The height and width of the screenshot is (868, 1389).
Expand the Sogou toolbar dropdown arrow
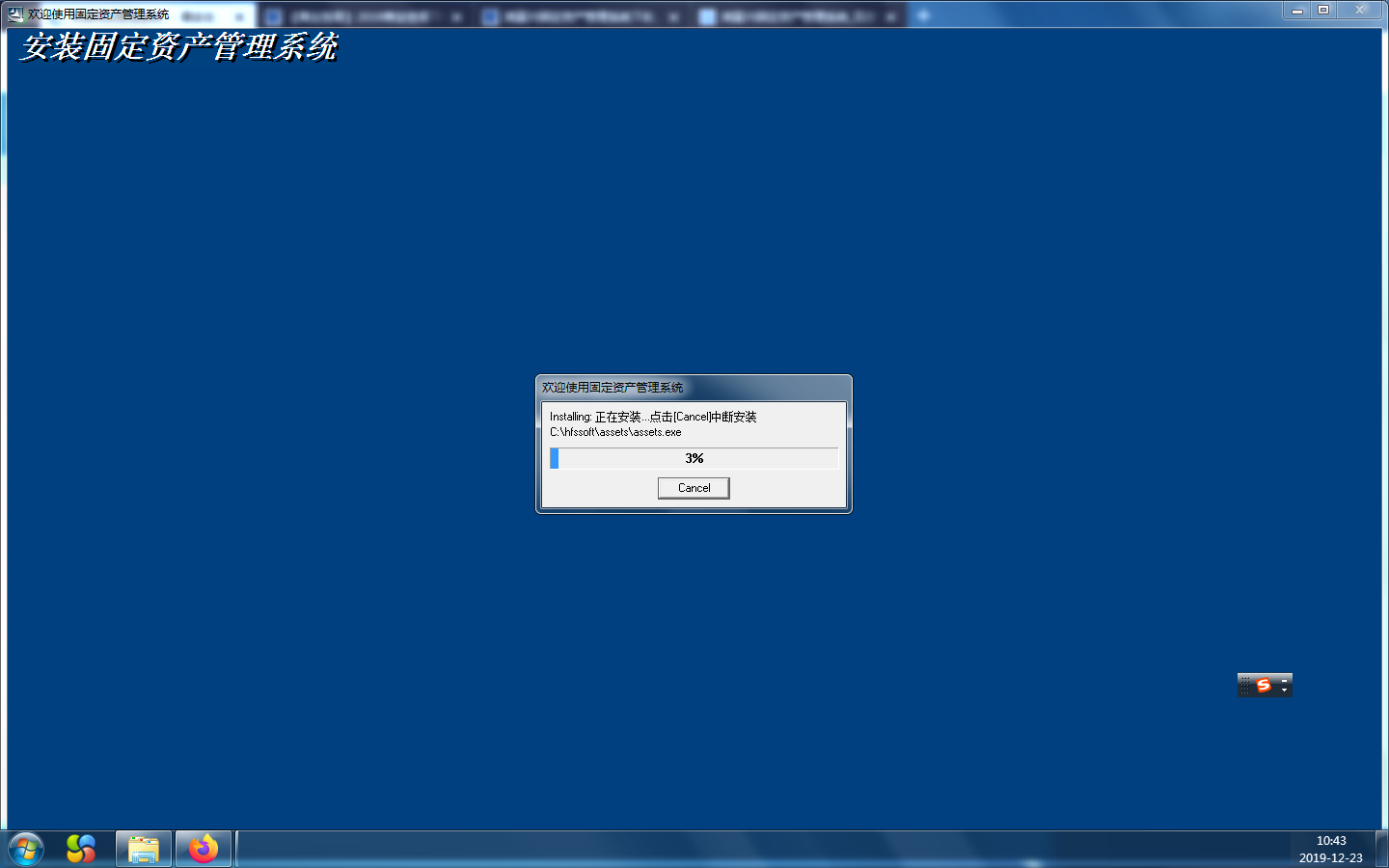click(x=1284, y=691)
